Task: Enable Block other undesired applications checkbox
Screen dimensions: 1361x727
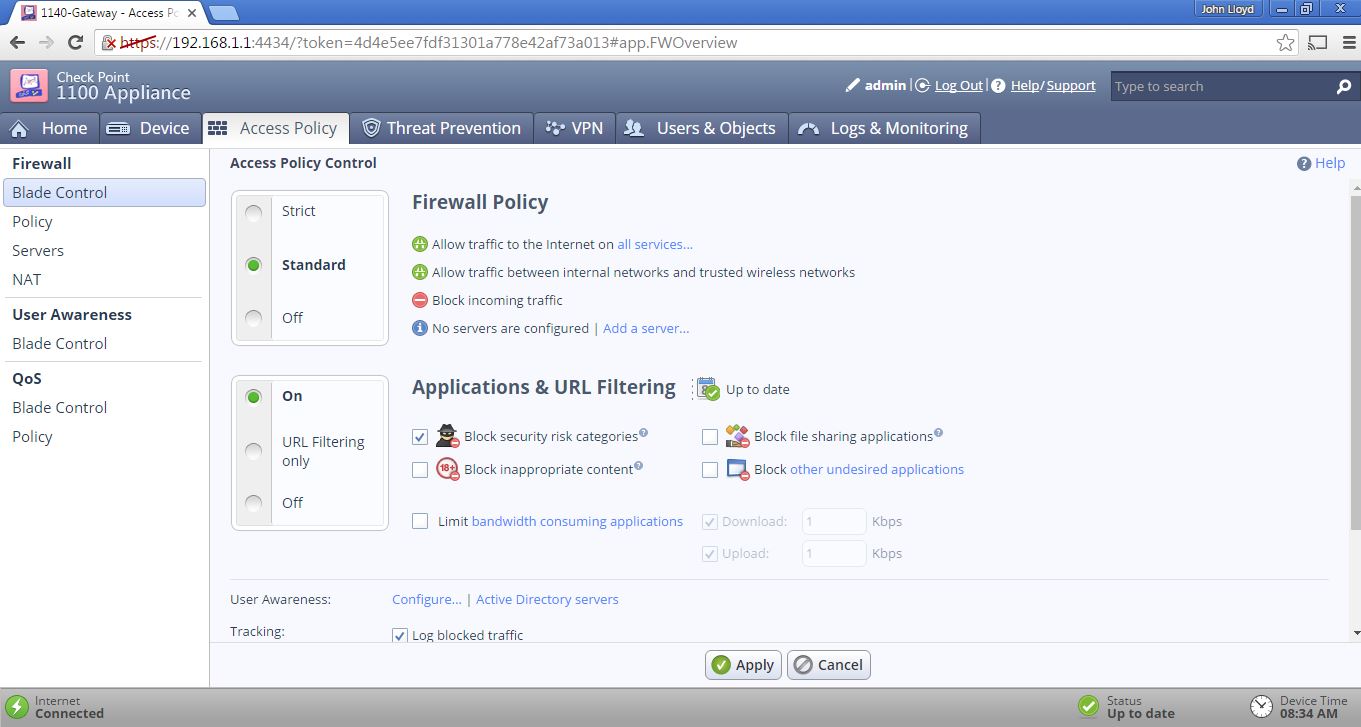Action: pyautogui.click(x=710, y=470)
